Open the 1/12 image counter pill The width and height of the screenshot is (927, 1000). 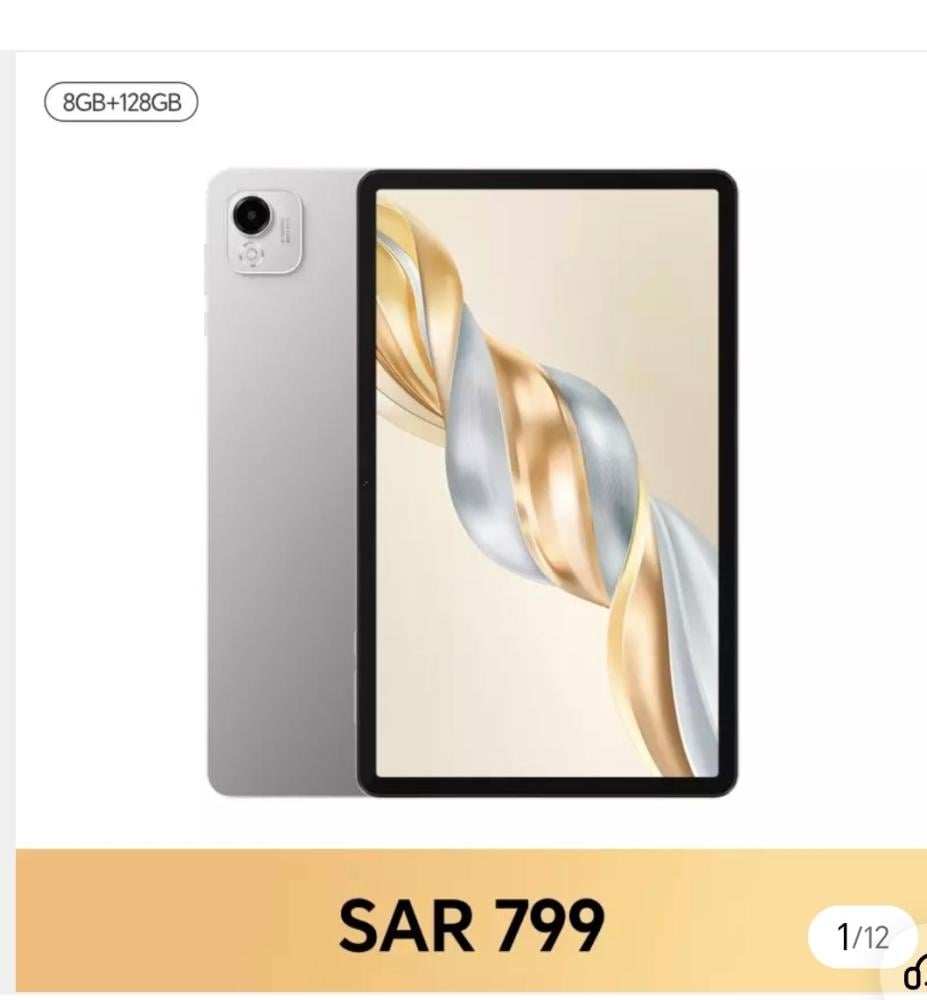862,937
